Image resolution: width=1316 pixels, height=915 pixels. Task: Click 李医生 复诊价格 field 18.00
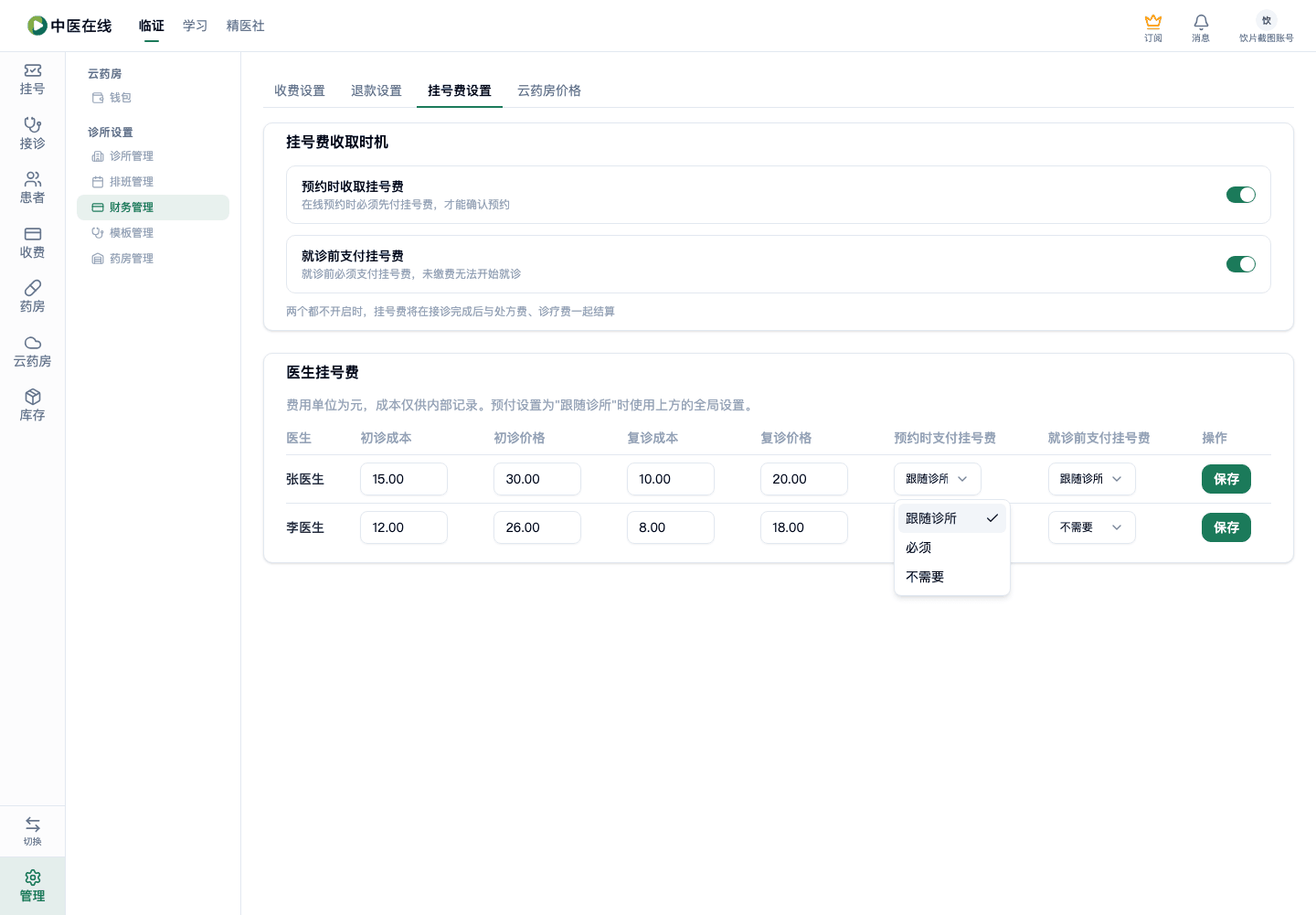coord(804,527)
